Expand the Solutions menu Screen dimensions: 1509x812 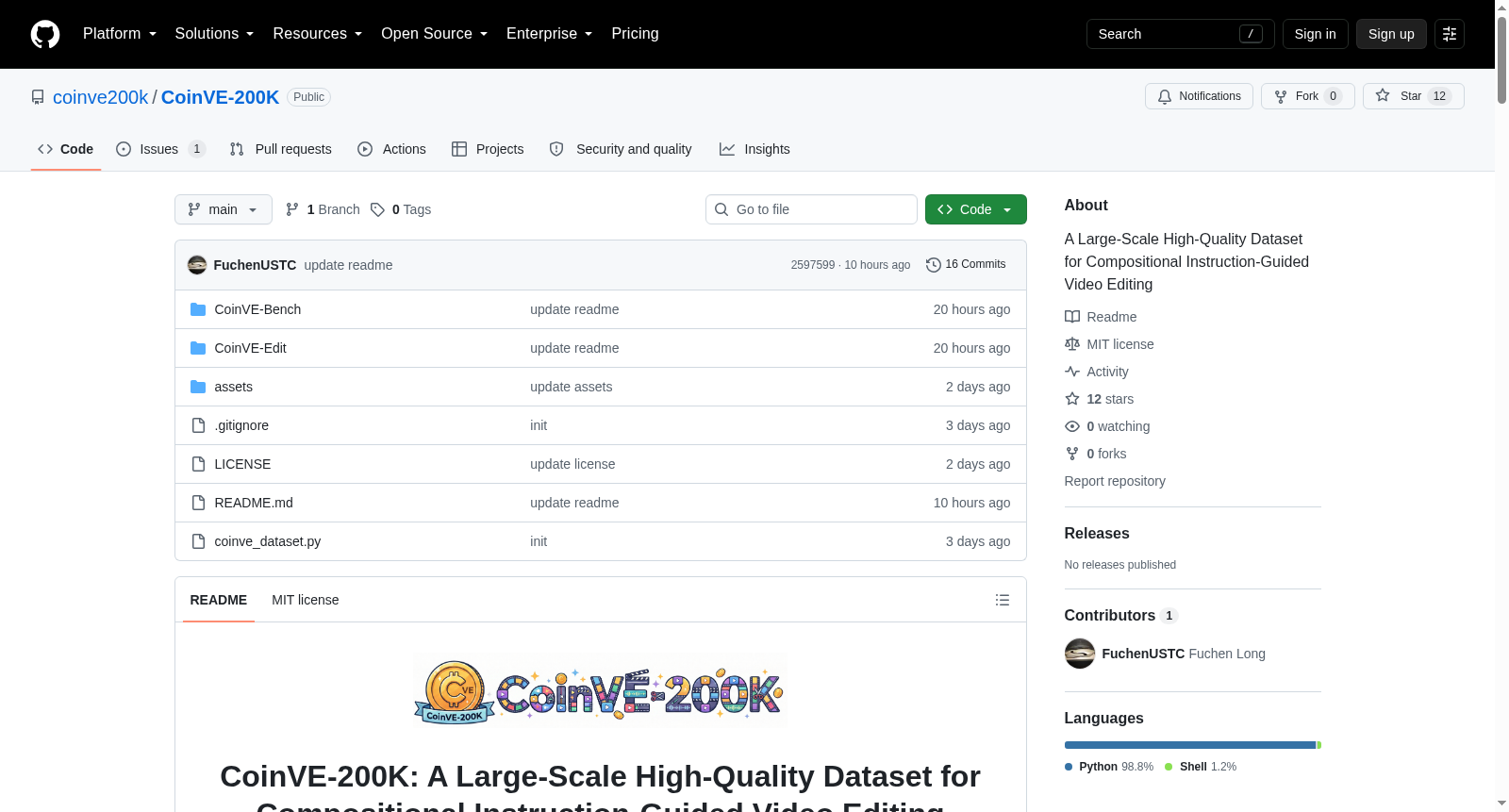click(x=214, y=34)
